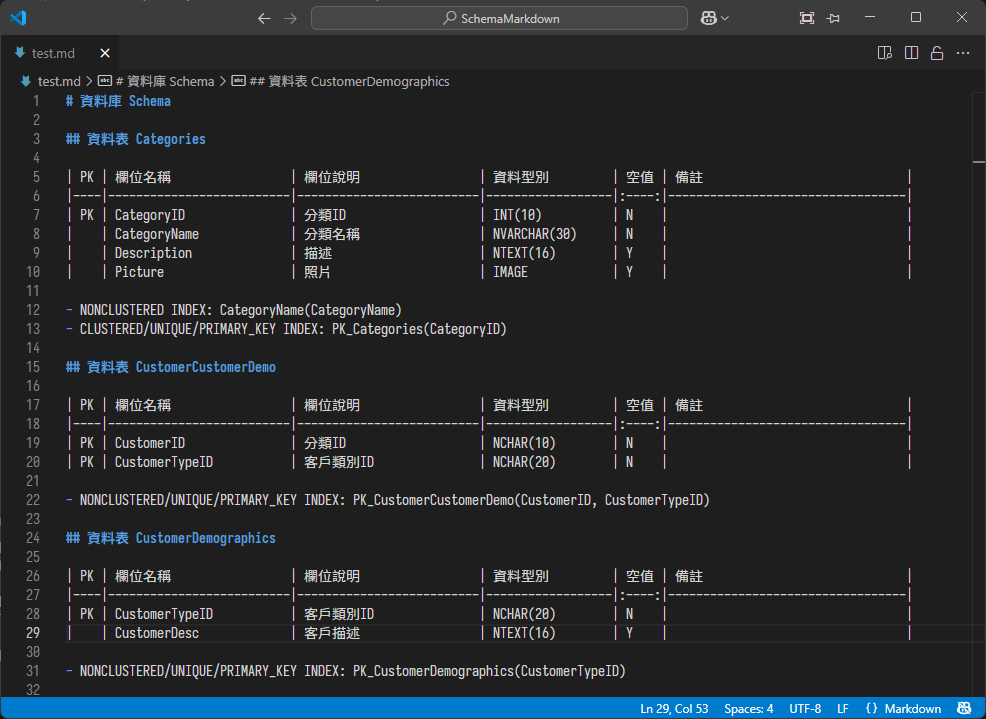Close the test.md tab
Viewport: 986px width, 719px height.
pyautogui.click(x=105, y=53)
